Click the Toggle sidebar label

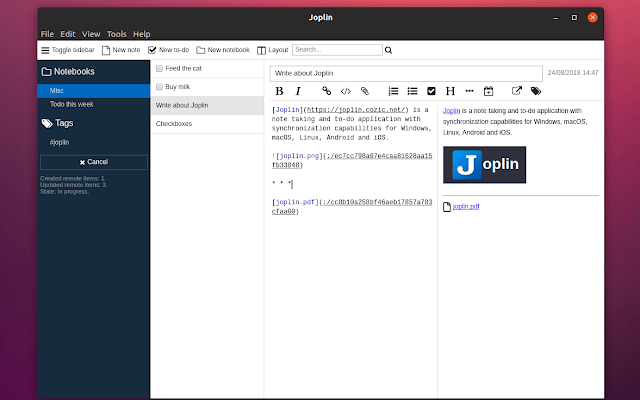click(x=73, y=50)
